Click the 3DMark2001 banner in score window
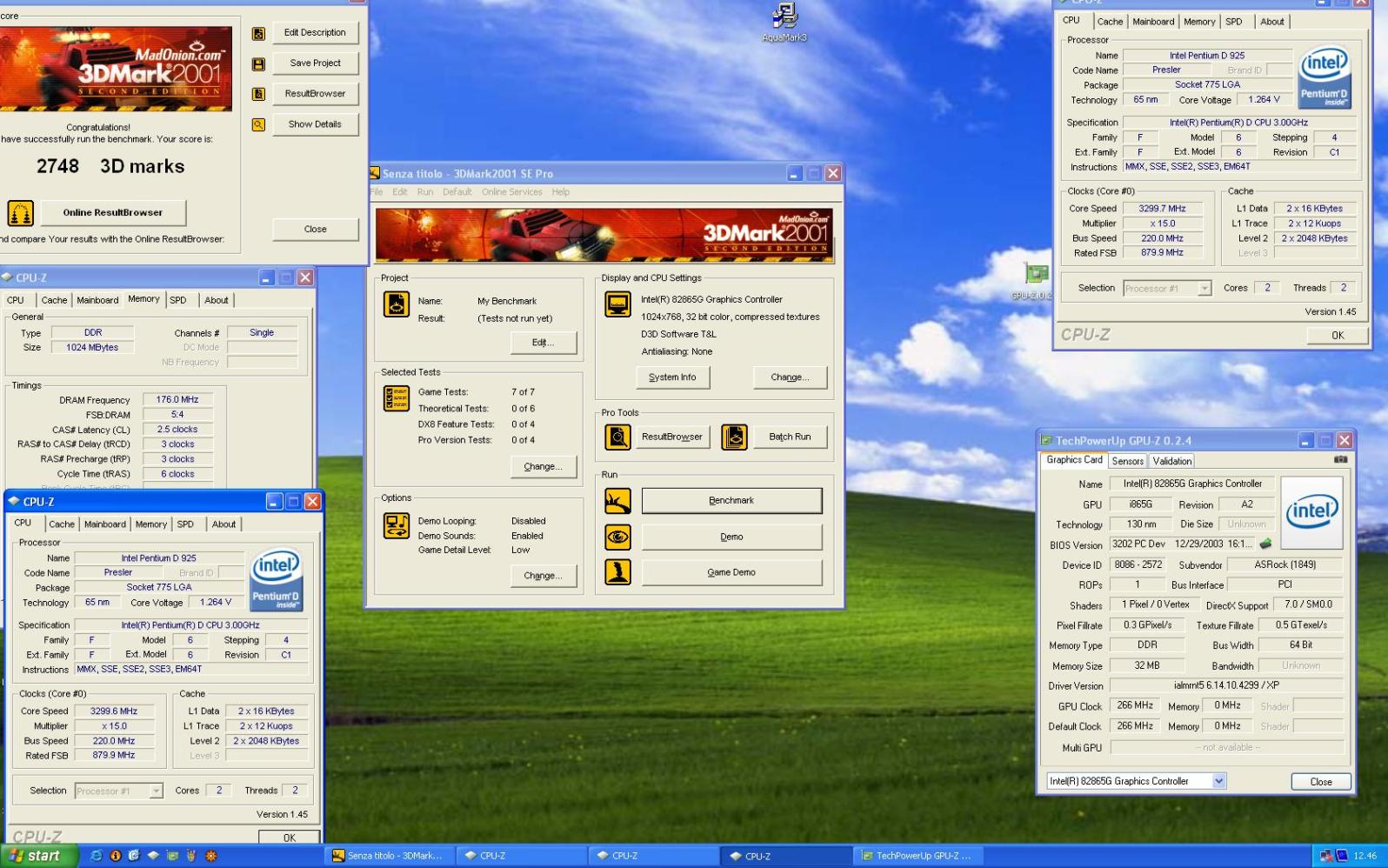The image size is (1388, 868). coord(116,68)
